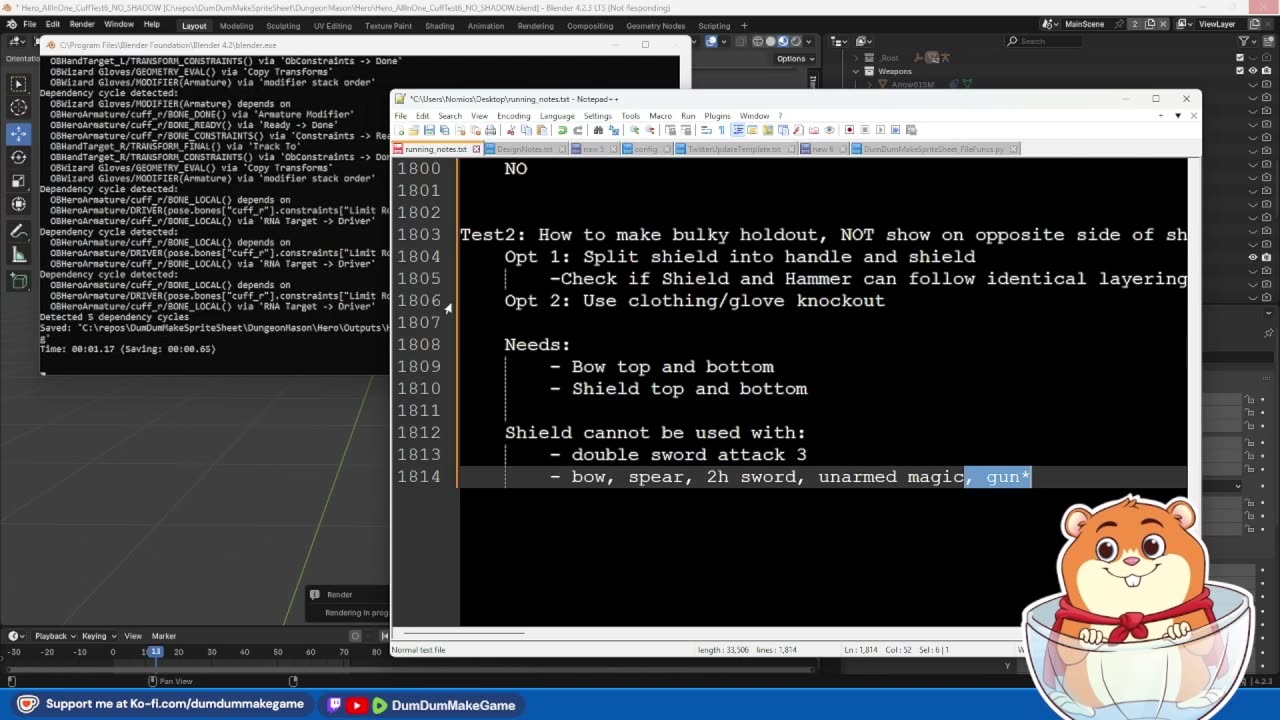
Task: Click the new scene icon beside MainScene
Action: tap(1150, 24)
